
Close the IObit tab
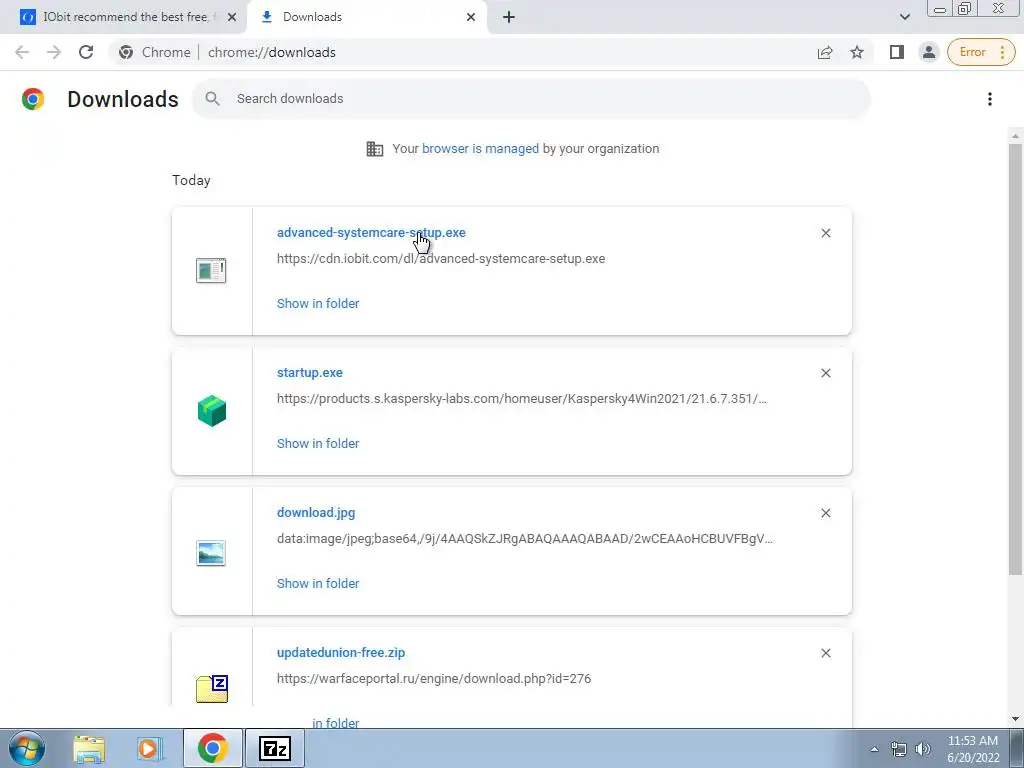coord(232,17)
